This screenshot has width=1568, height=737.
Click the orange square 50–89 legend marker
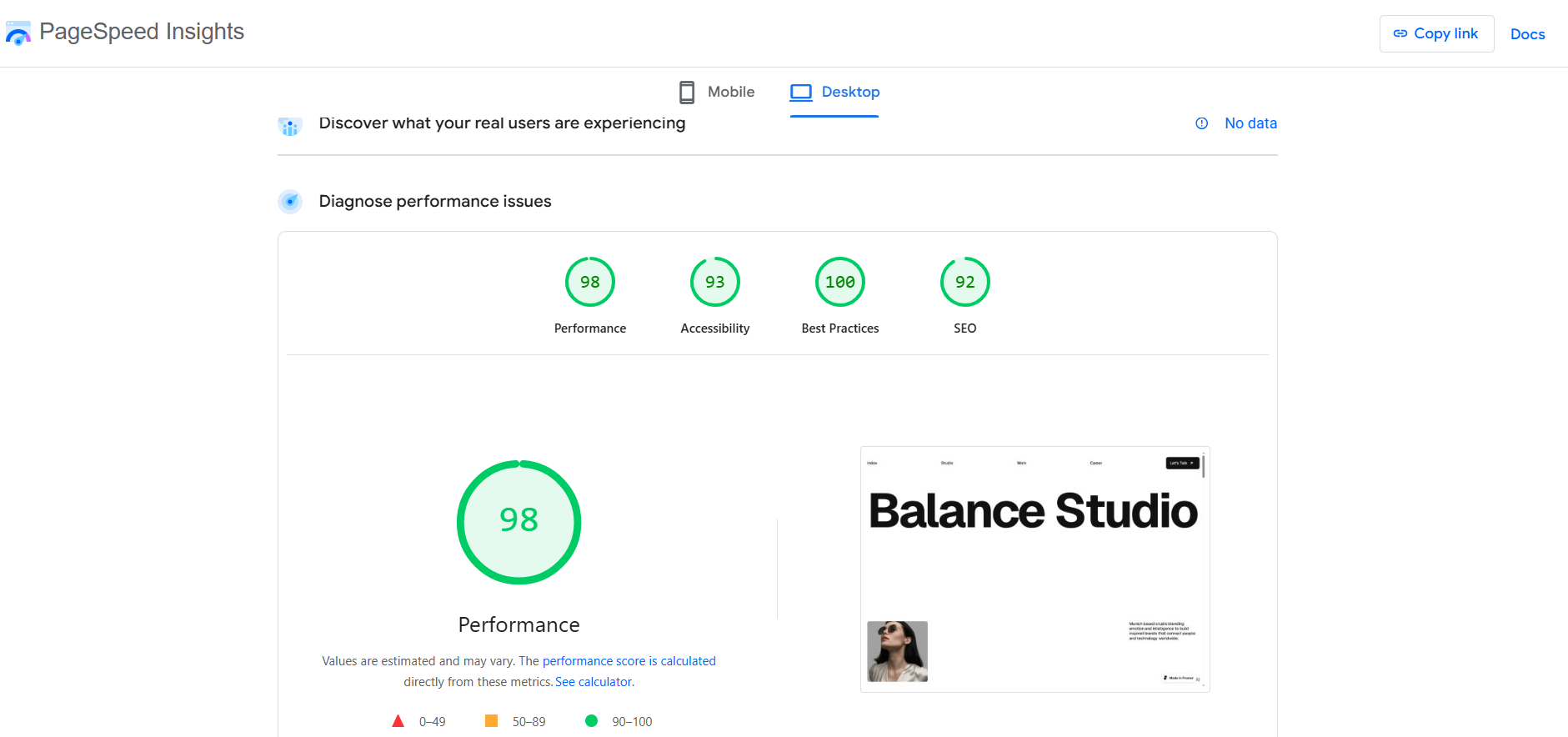point(491,721)
